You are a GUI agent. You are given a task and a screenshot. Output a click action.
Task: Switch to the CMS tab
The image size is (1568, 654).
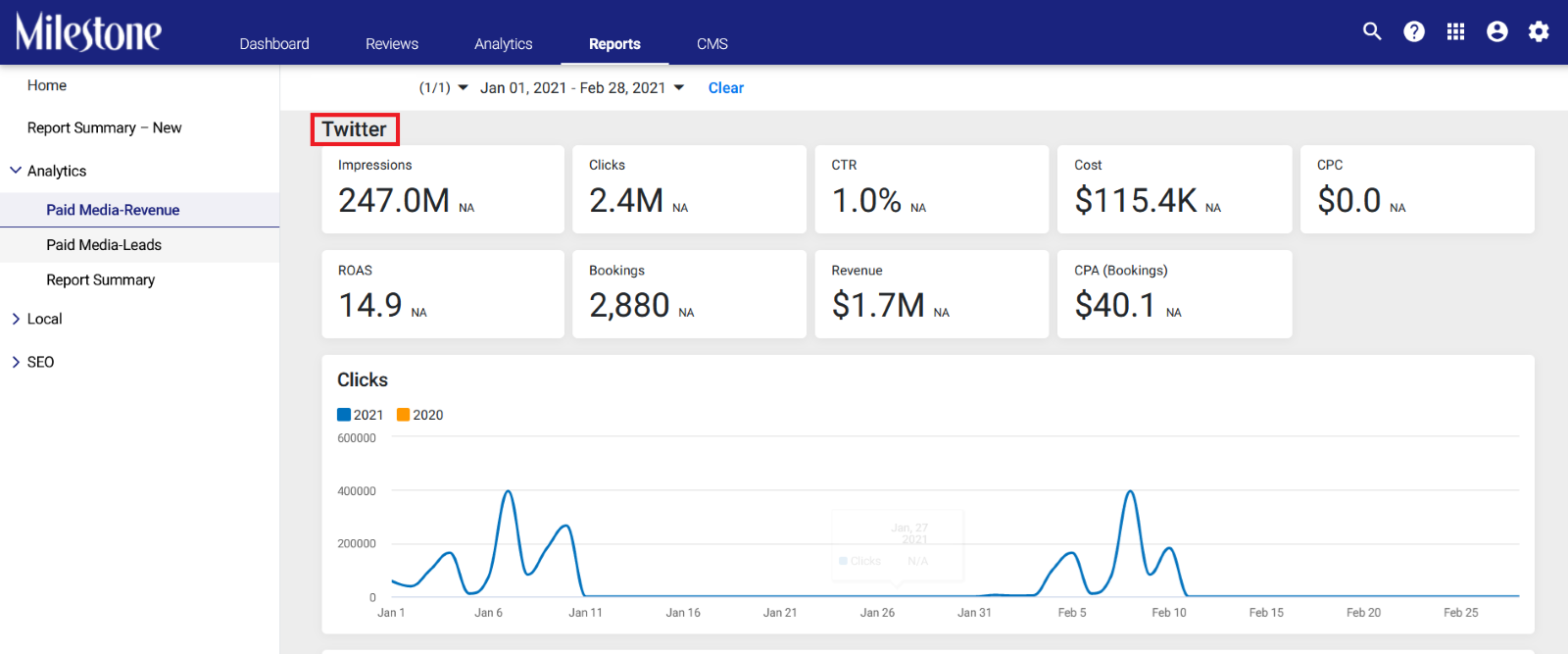click(x=712, y=44)
